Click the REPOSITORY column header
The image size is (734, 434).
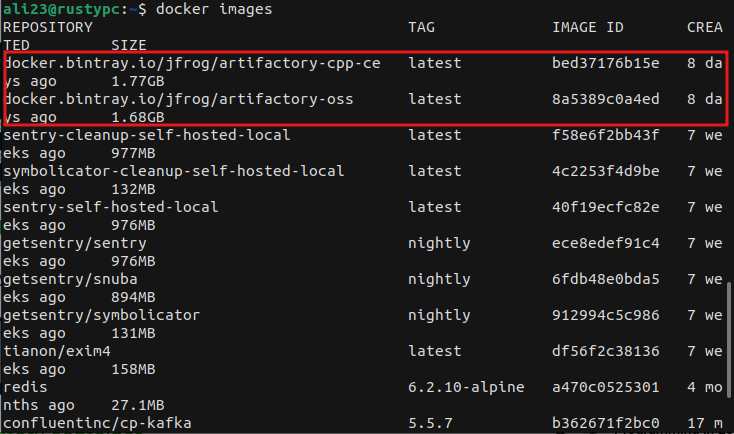[48, 27]
